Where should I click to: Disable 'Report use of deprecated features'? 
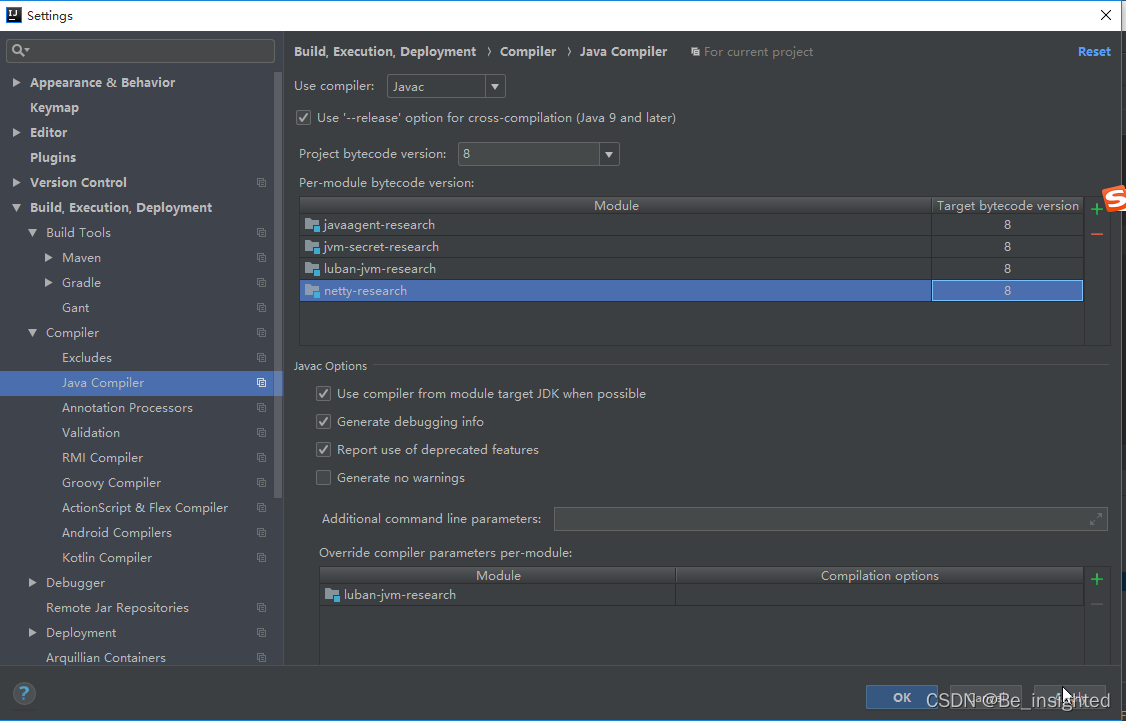coord(323,449)
